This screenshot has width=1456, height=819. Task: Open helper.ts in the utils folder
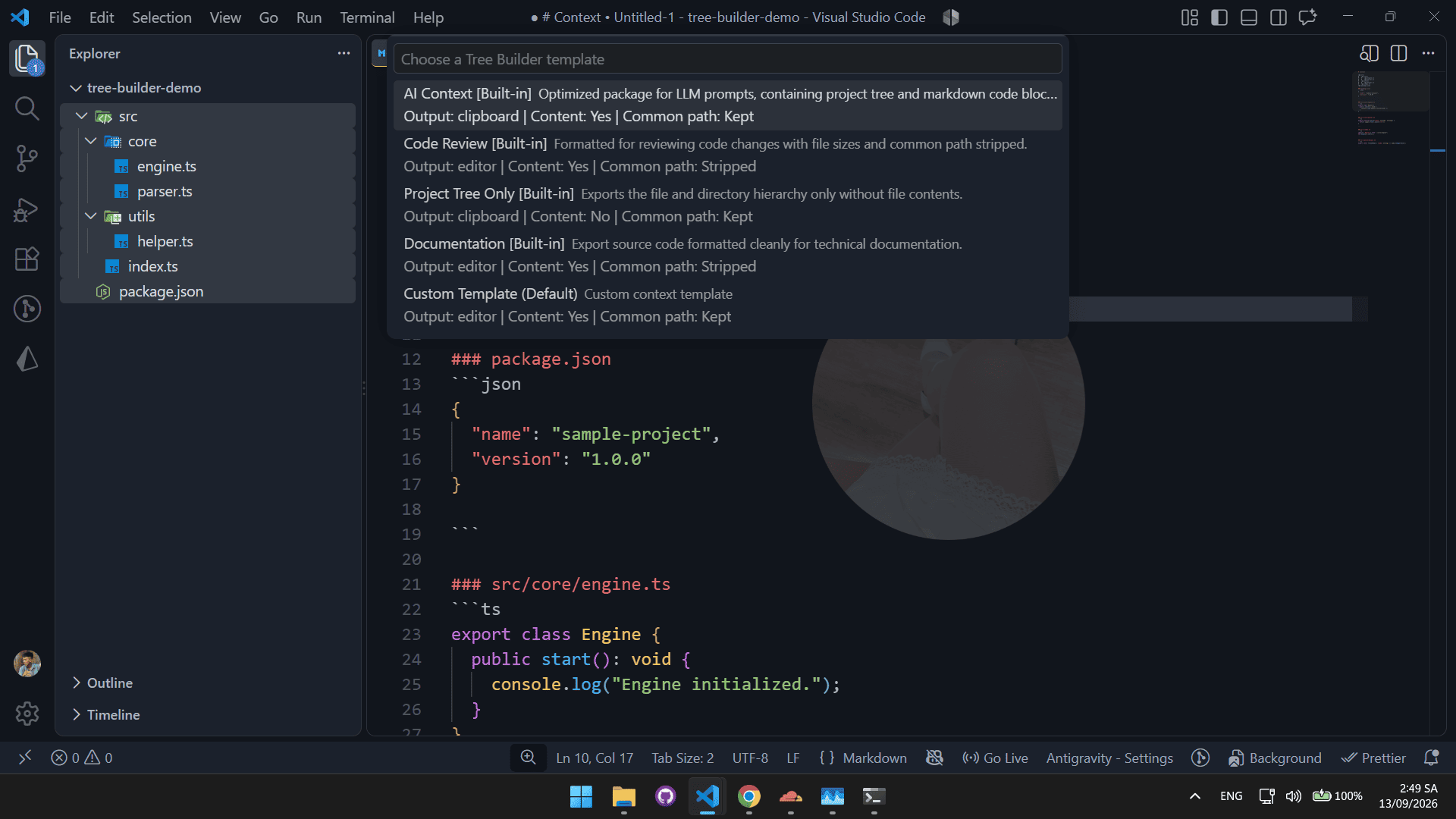tap(209, 241)
